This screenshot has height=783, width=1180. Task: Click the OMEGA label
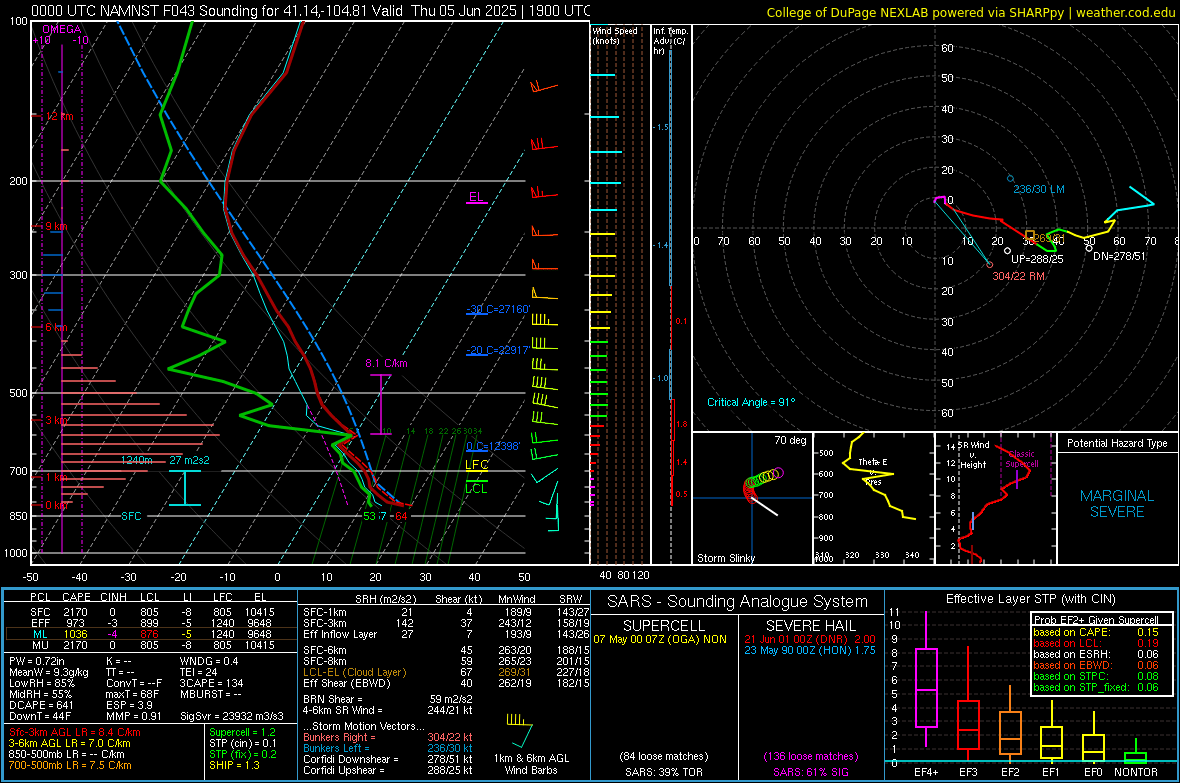62,29
